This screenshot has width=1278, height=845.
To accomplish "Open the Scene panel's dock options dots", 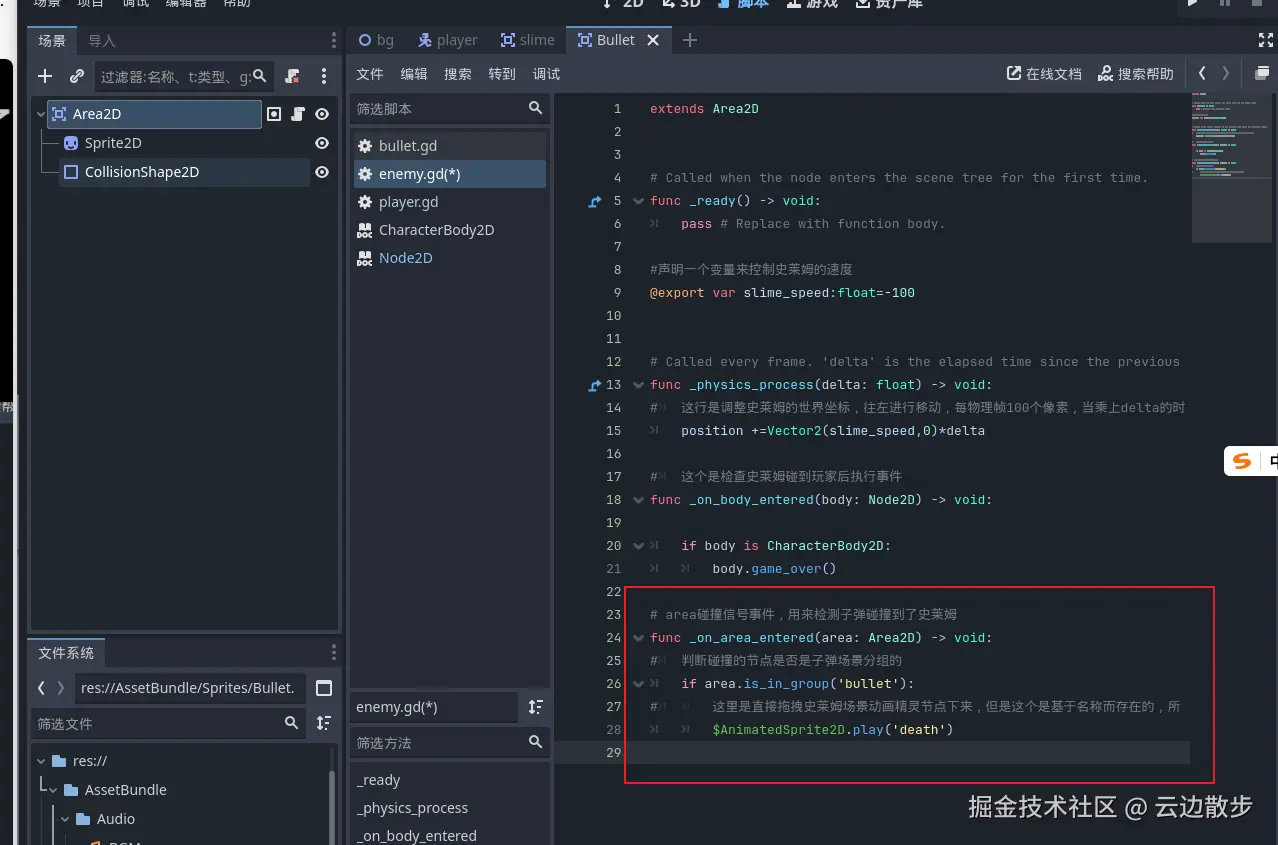I will pyautogui.click(x=334, y=40).
